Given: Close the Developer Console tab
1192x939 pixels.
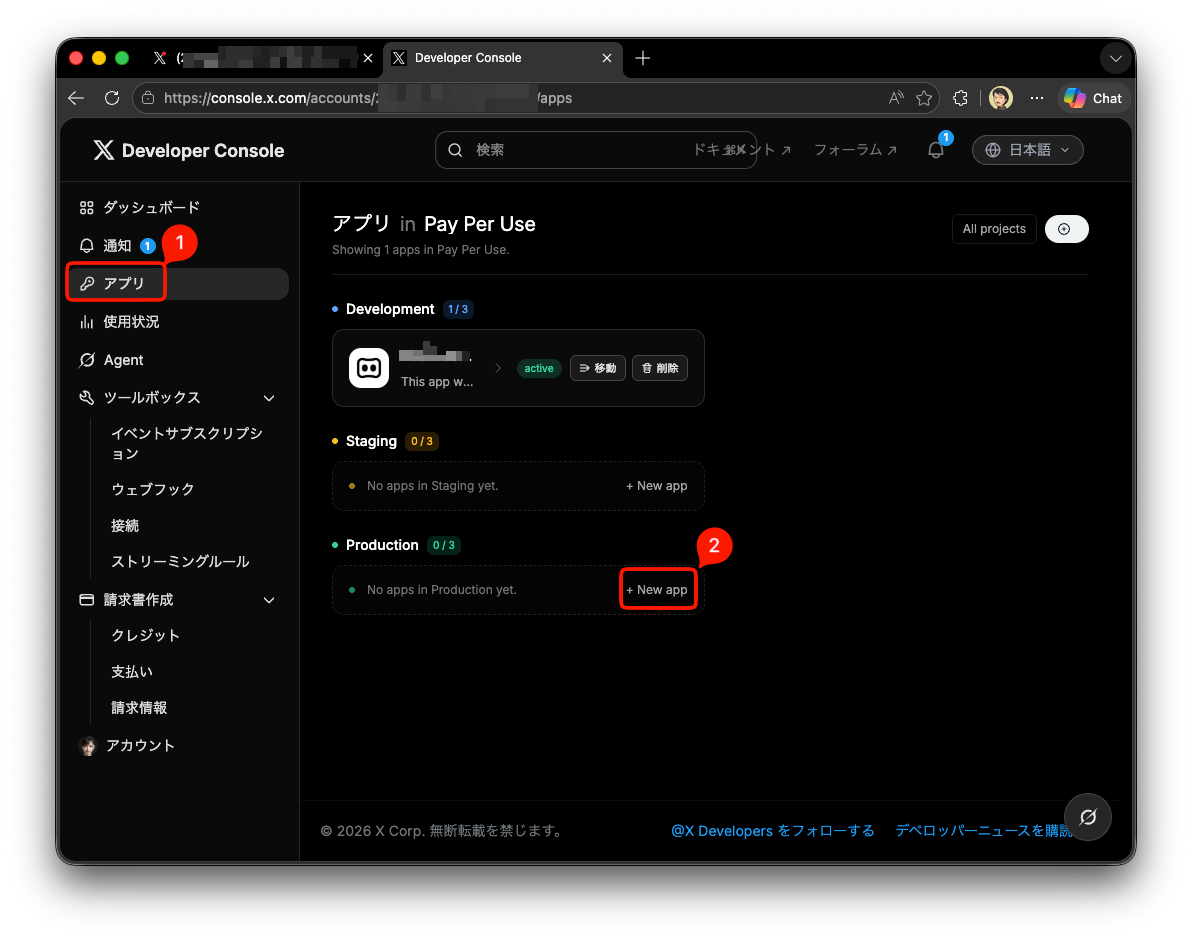Looking at the screenshot, I should [x=607, y=58].
